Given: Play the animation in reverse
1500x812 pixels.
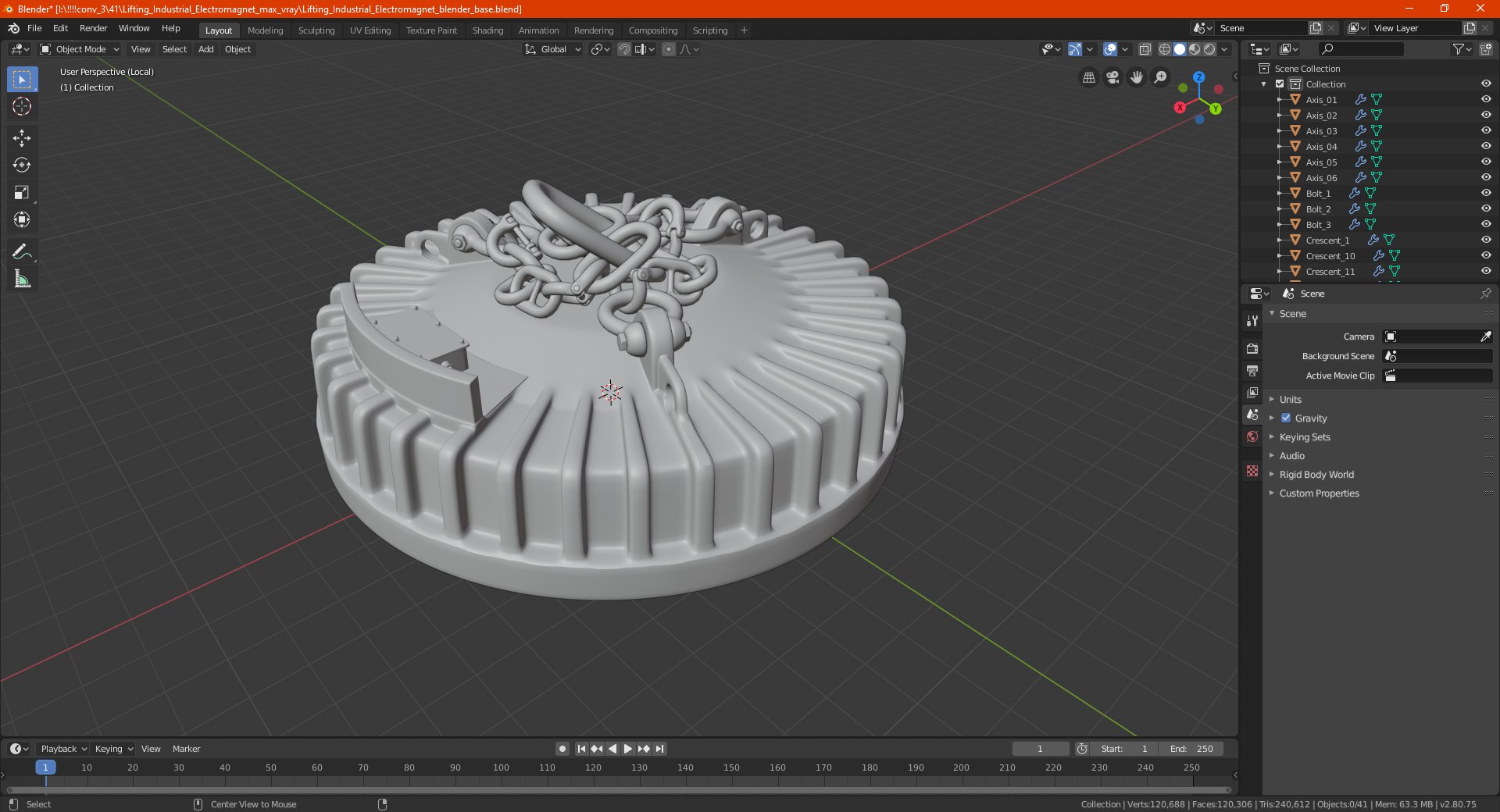Looking at the screenshot, I should pos(612,749).
